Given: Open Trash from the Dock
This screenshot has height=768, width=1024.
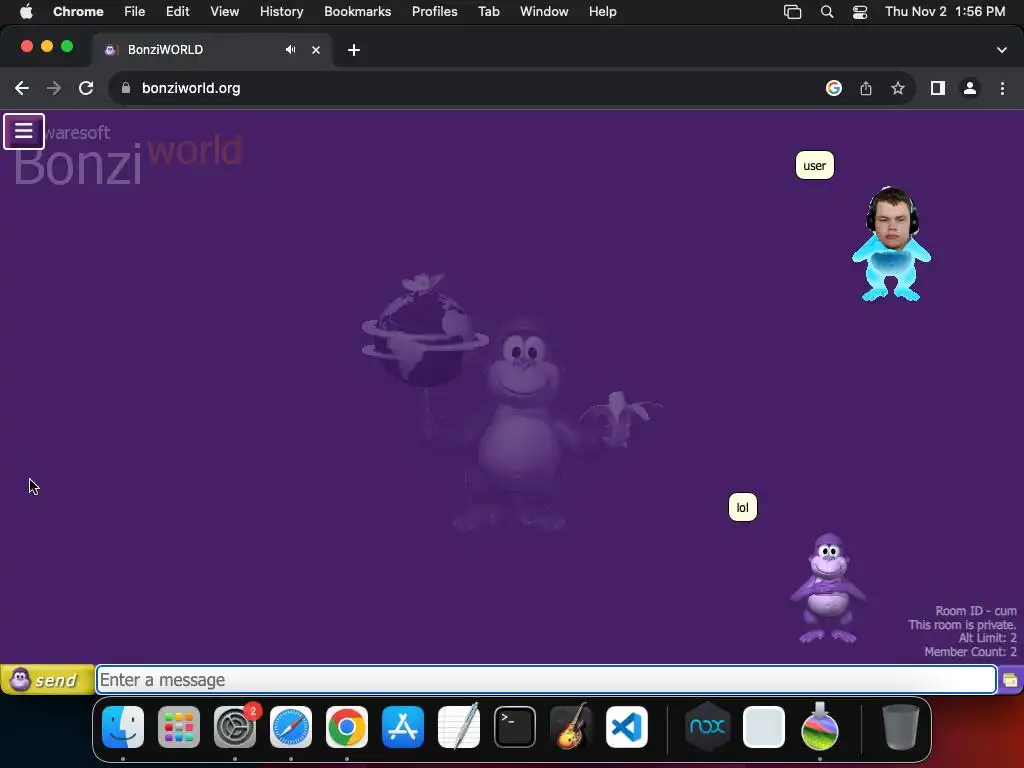Looking at the screenshot, I should tap(900, 727).
